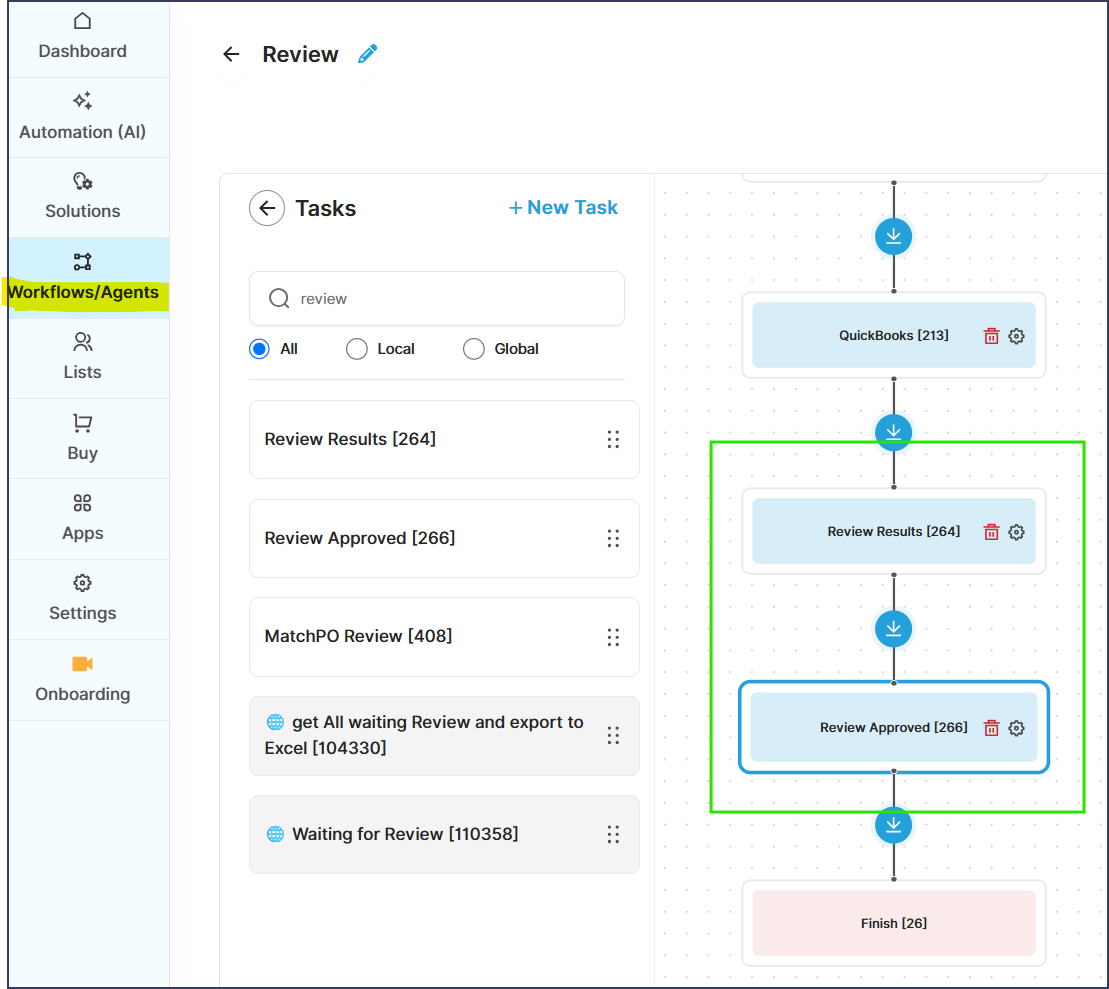Screen dimensions: 1109x989
Task: Select MatchPO Review [408] task card
Action: [x=444, y=637]
